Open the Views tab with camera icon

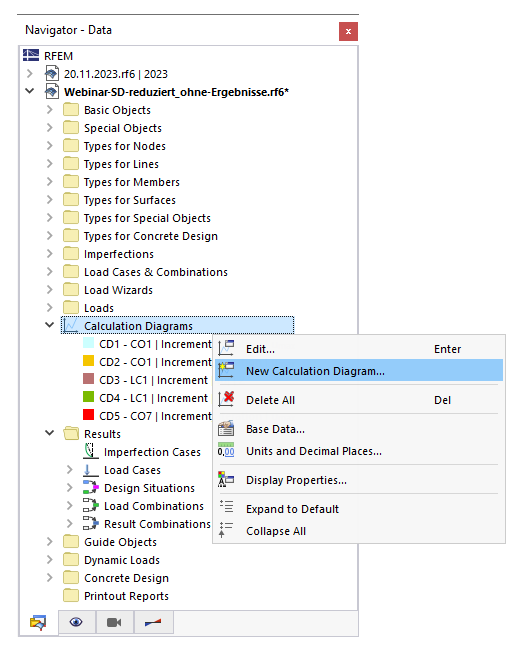(114, 622)
